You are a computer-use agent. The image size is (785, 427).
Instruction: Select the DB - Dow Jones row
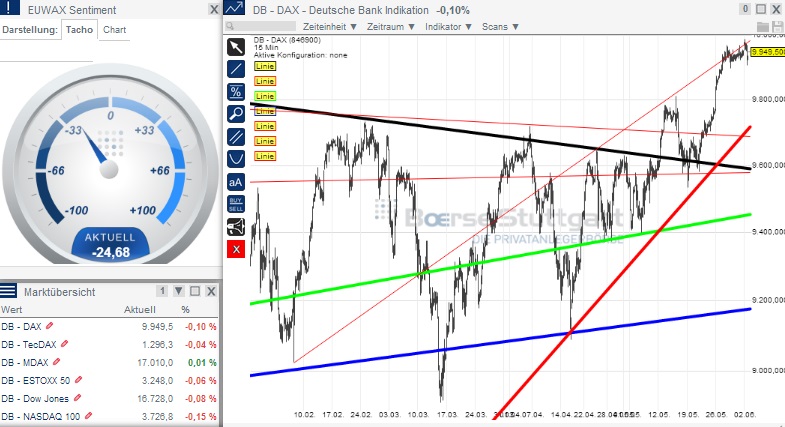coord(109,398)
